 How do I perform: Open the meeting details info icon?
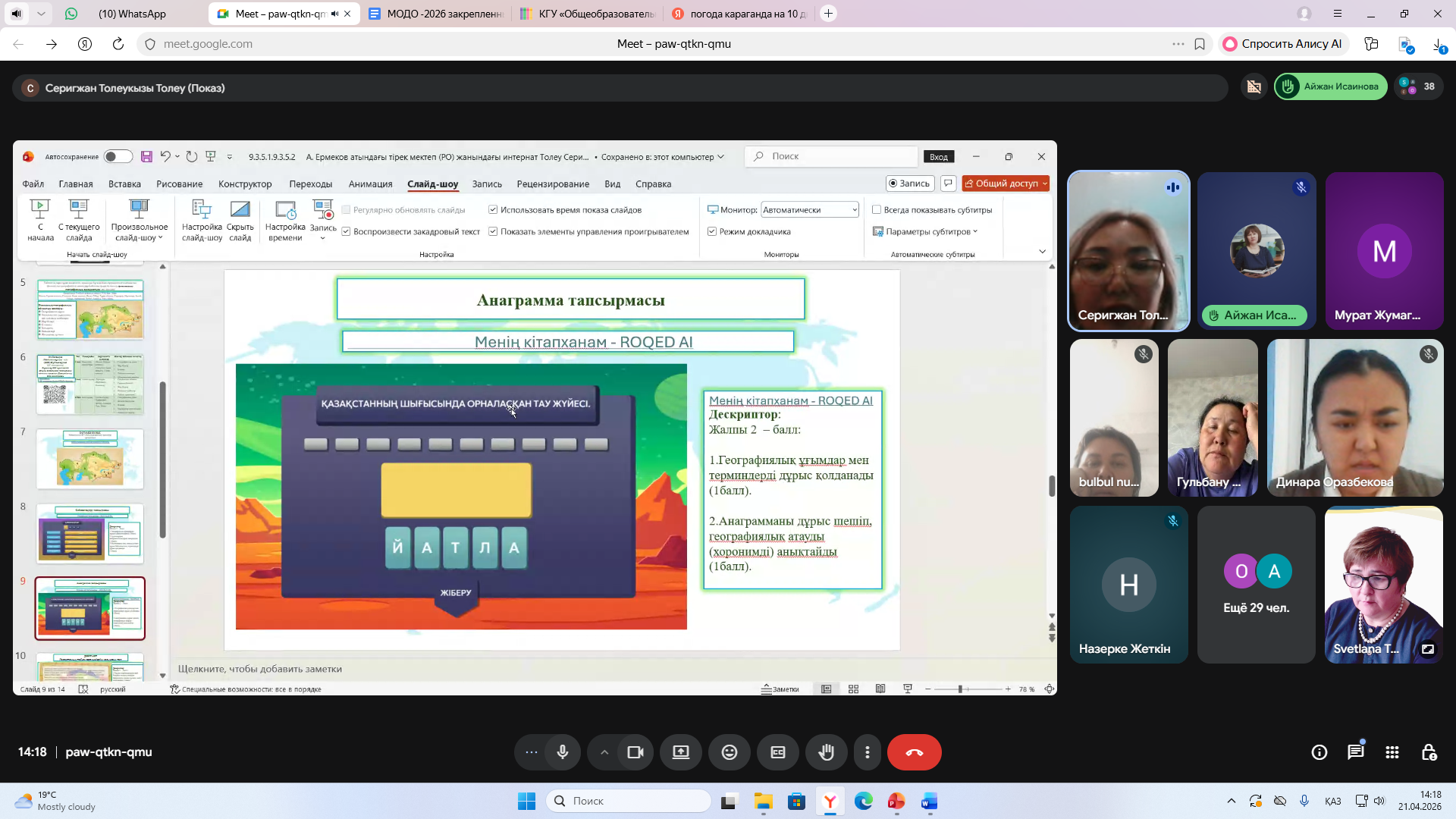tap(1319, 752)
